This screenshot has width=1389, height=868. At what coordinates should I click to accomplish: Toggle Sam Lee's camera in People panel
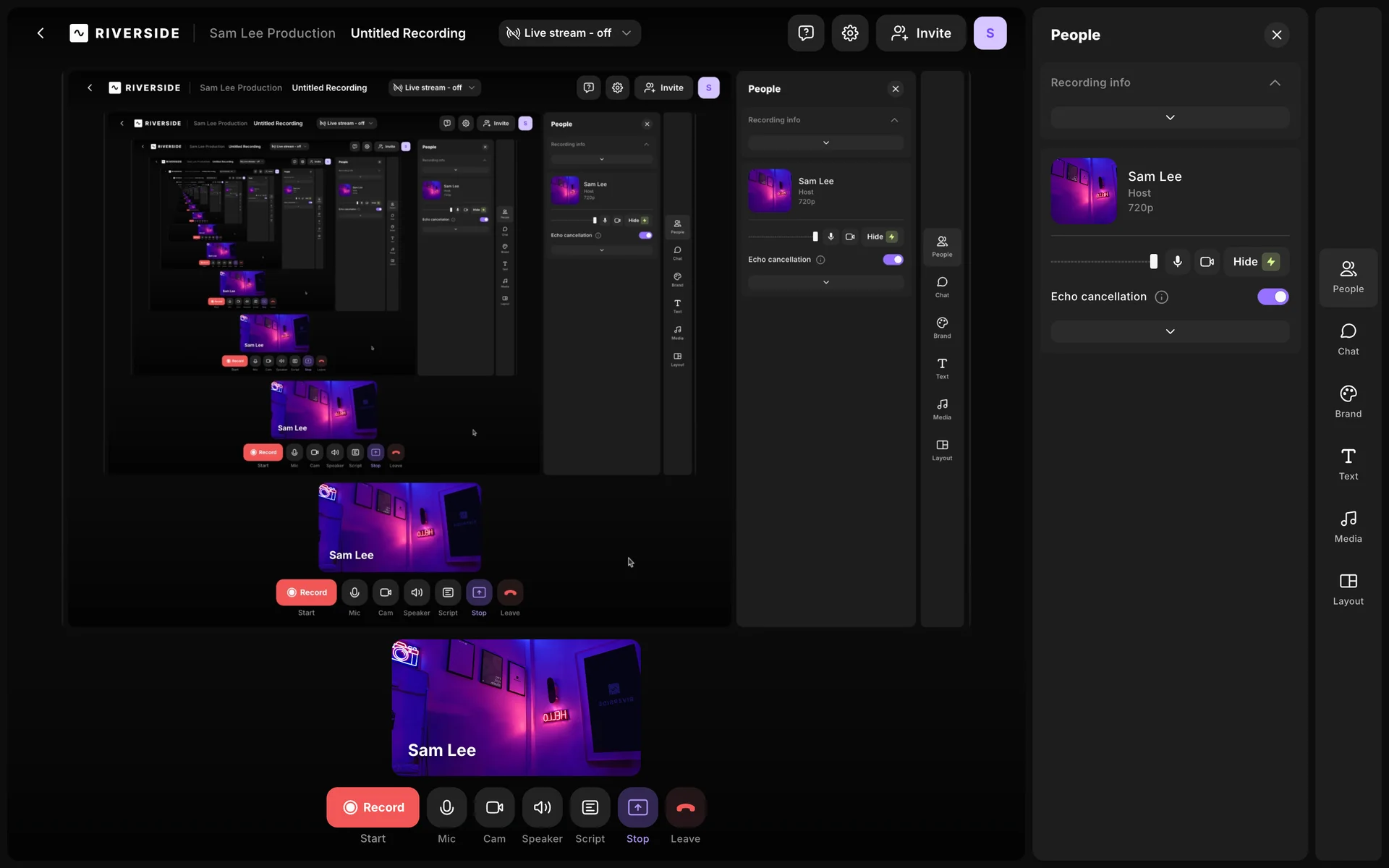(x=1207, y=262)
